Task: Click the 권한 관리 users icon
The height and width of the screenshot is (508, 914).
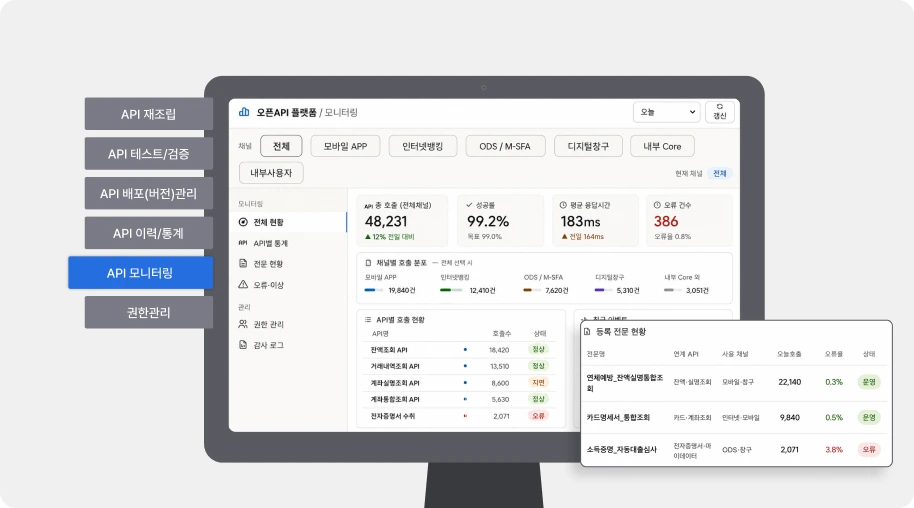Action: pyautogui.click(x=243, y=324)
